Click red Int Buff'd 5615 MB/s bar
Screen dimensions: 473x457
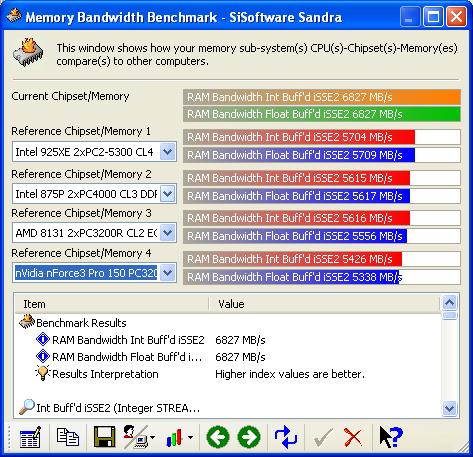click(297, 178)
